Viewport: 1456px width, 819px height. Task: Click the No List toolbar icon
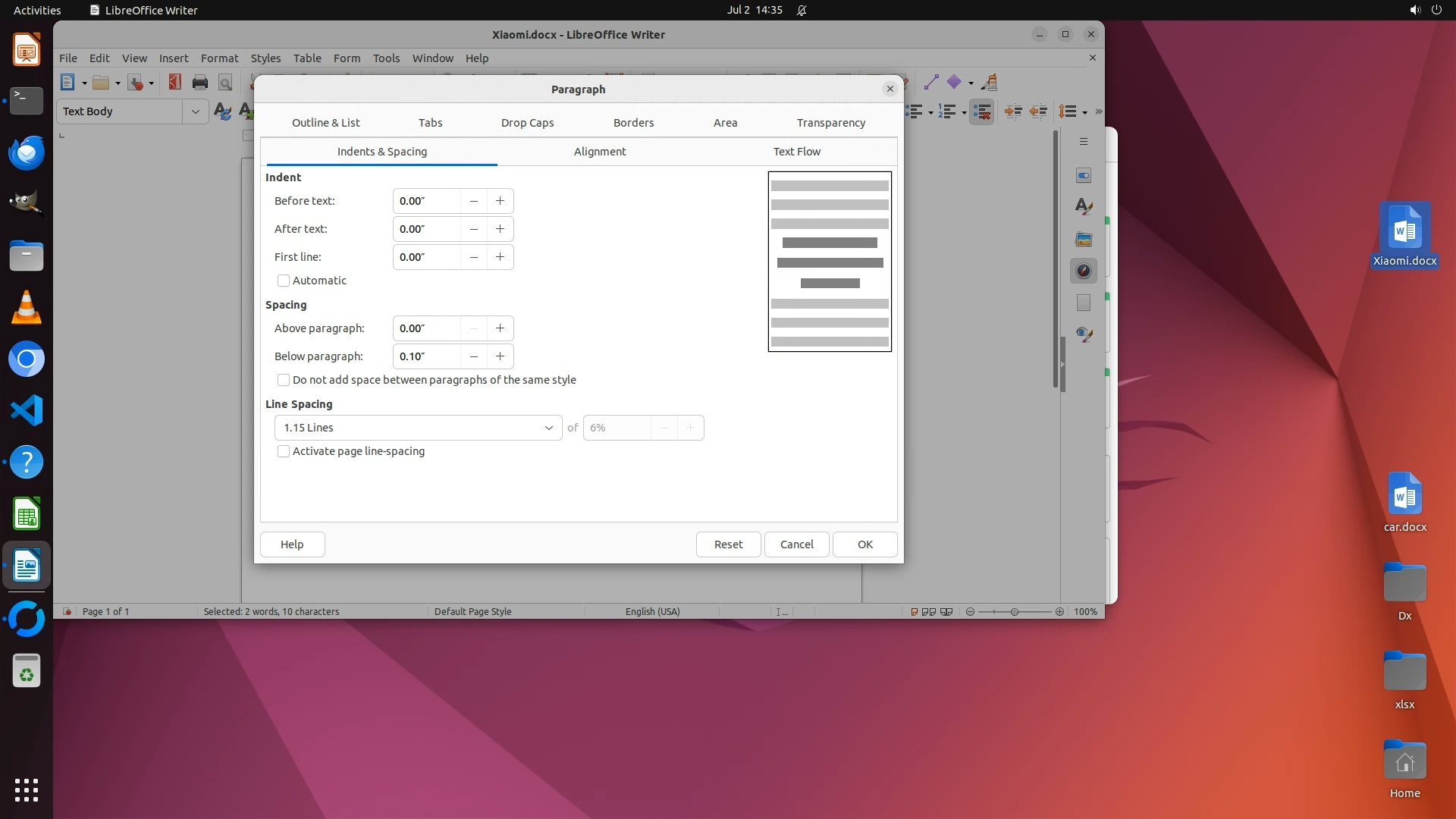982,111
